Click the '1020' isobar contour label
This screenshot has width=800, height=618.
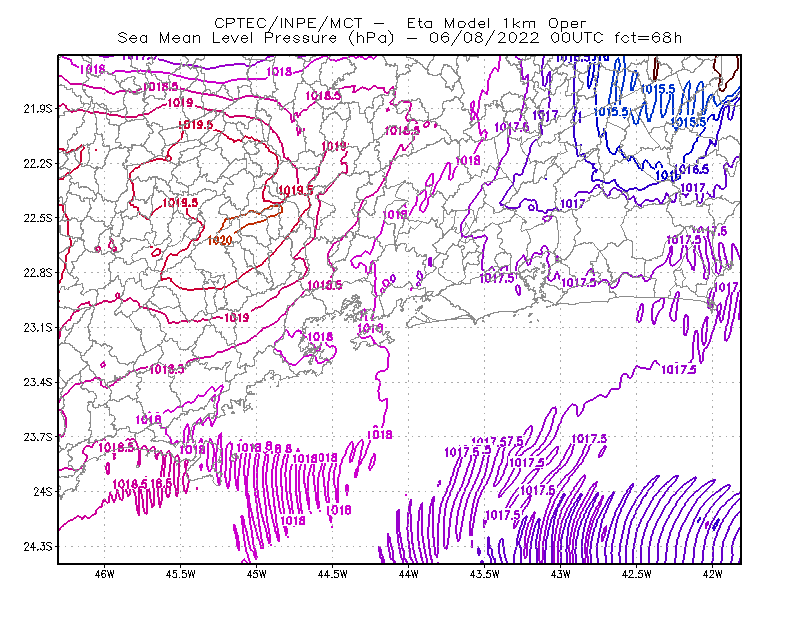point(220,240)
